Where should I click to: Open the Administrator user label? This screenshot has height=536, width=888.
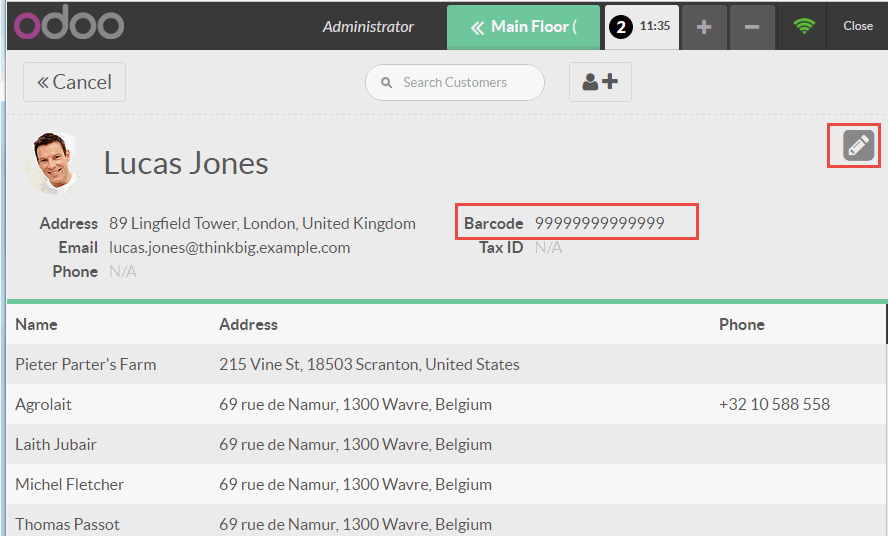[x=368, y=27]
